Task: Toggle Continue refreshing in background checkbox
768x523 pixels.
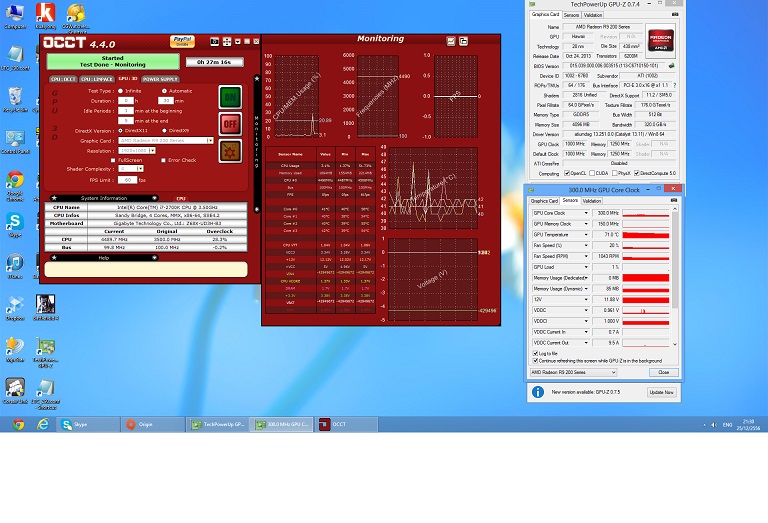Action: [535, 360]
